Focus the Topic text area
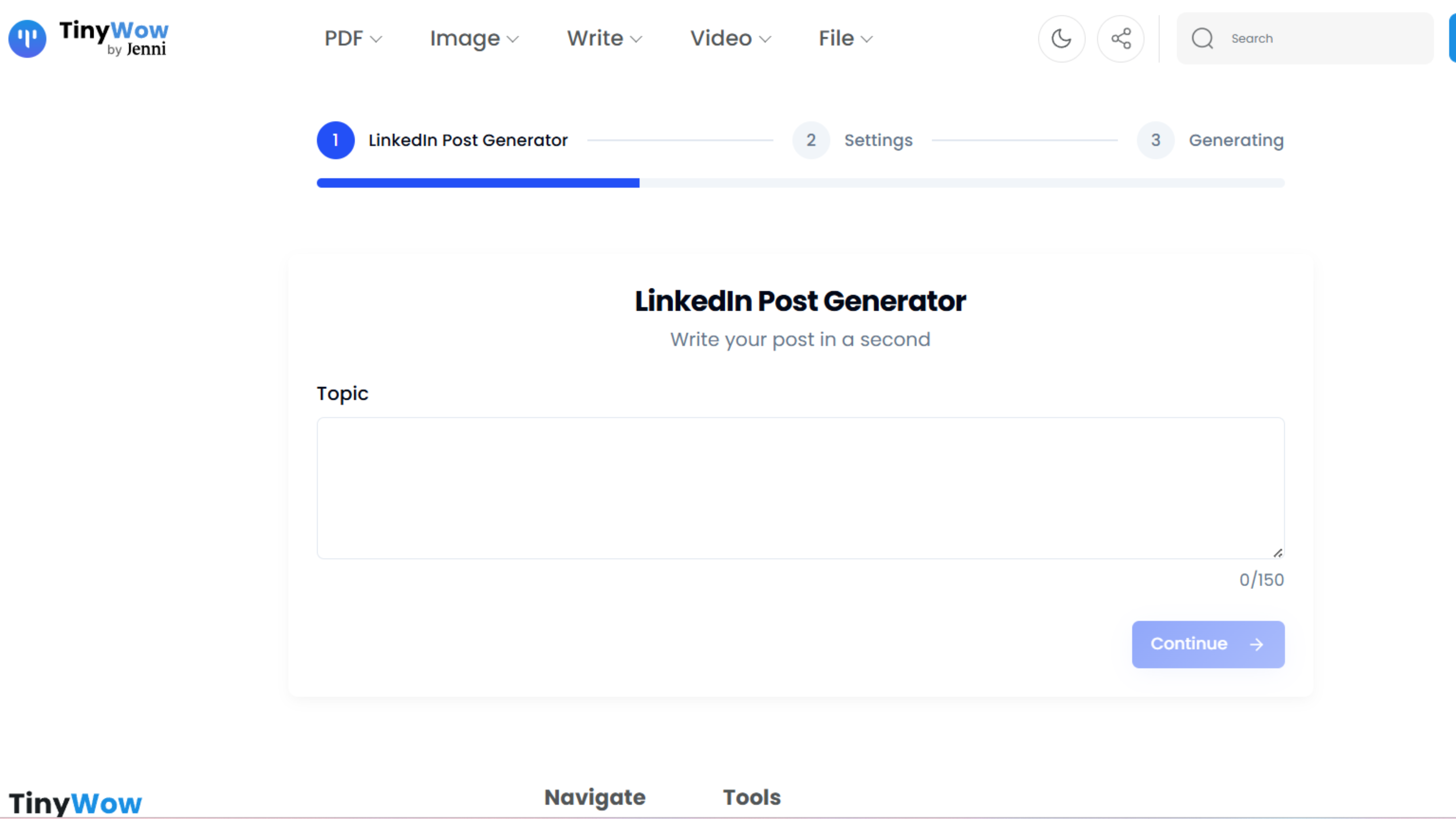This screenshot has width=1456, height=819. [x=800, y=488]
